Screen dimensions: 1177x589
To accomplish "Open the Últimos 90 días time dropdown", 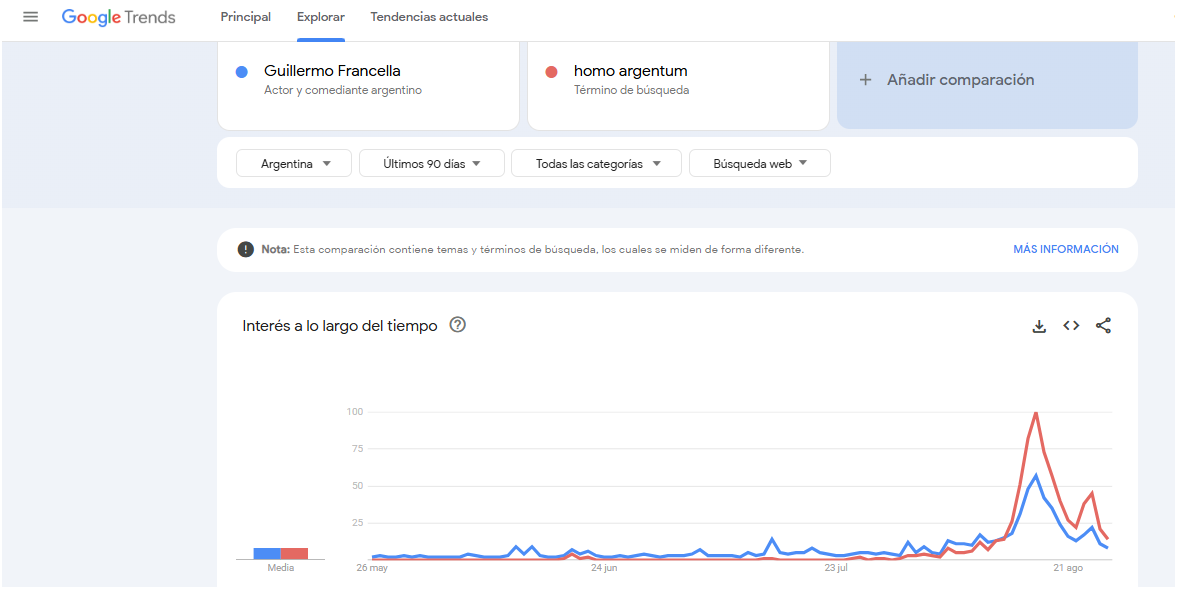I will click(x=432, y=164).
